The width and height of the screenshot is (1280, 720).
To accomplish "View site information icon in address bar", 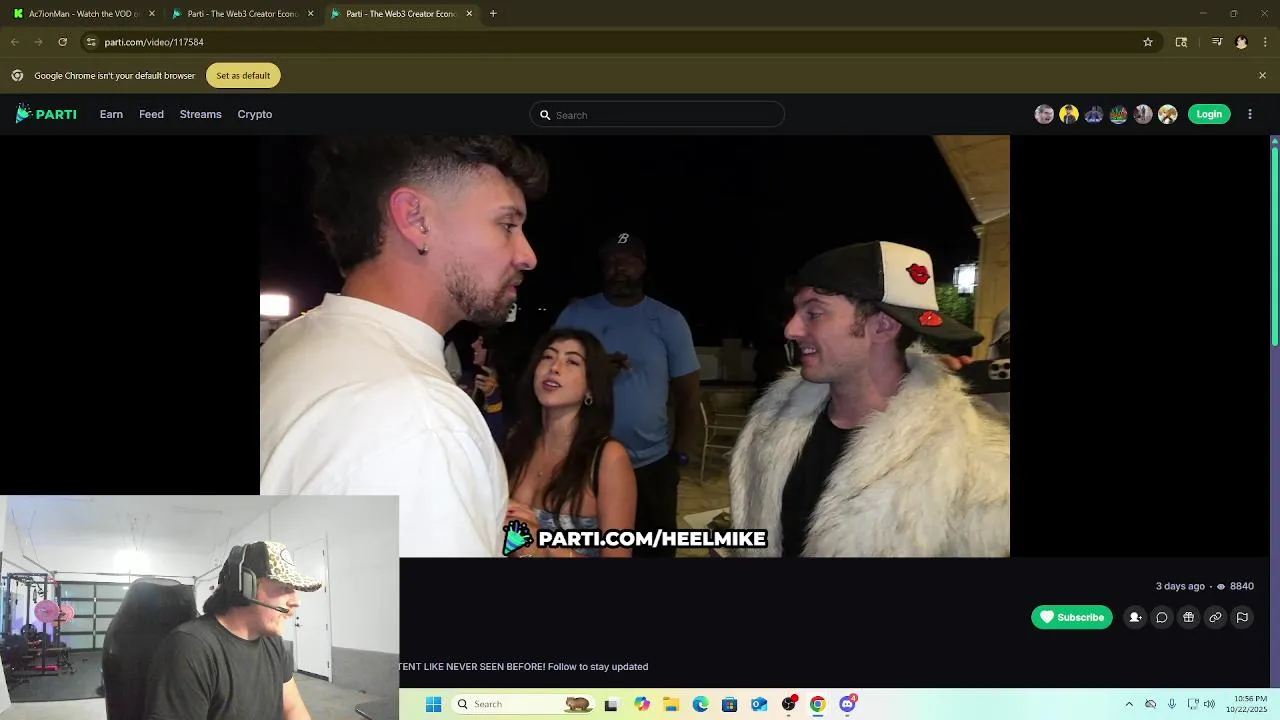I will [x=91, y=42].
